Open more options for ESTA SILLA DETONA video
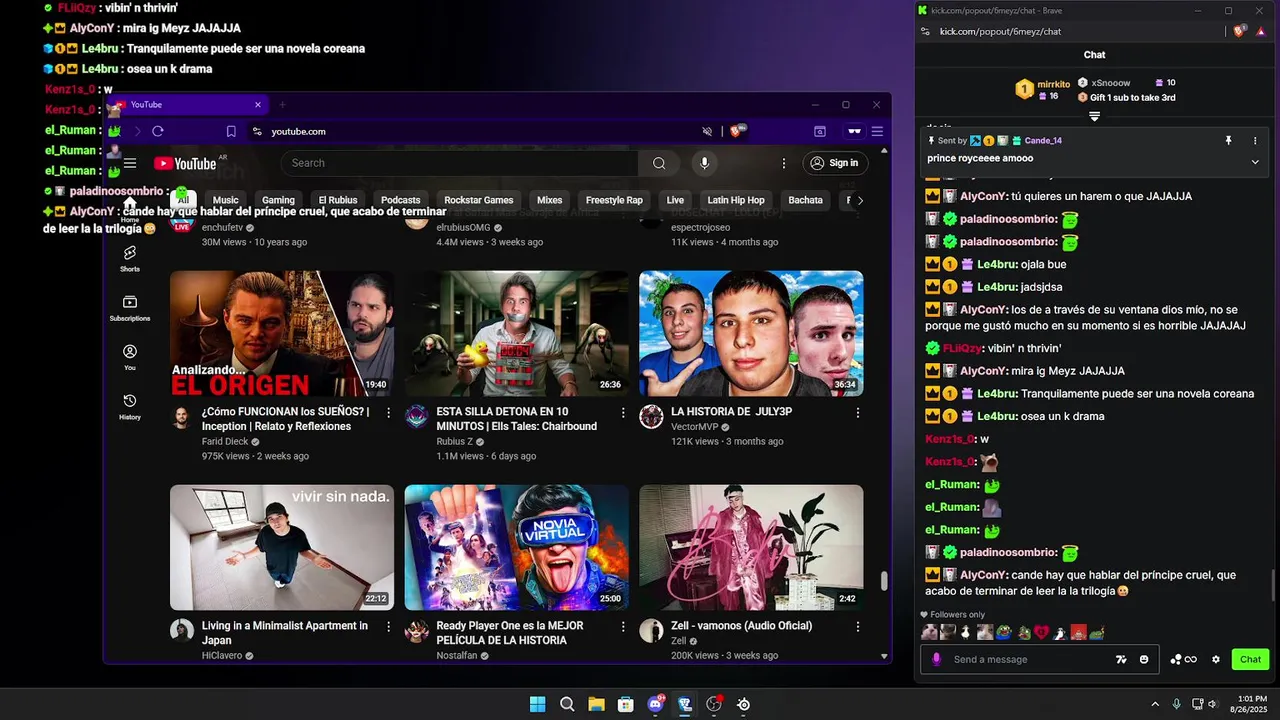The width and height of the screenshot is (1280, 720). 623,412
